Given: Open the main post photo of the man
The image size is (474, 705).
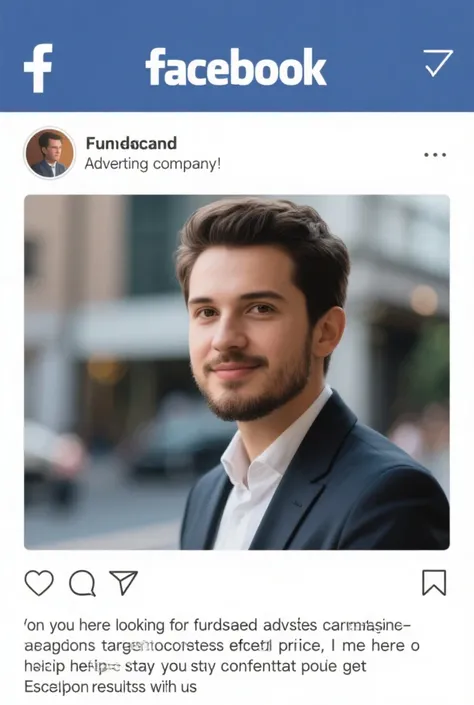Looking at the screenshot, I should 237,372.
